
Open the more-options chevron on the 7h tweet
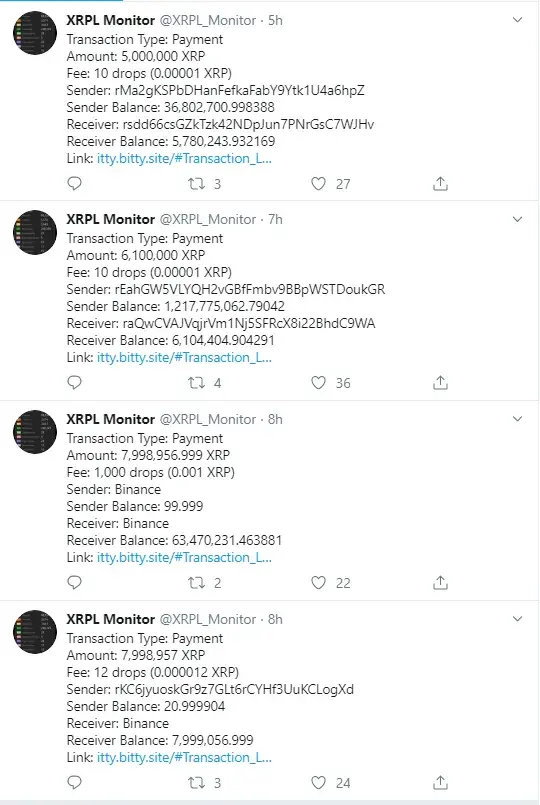click(x=517, y=219)
